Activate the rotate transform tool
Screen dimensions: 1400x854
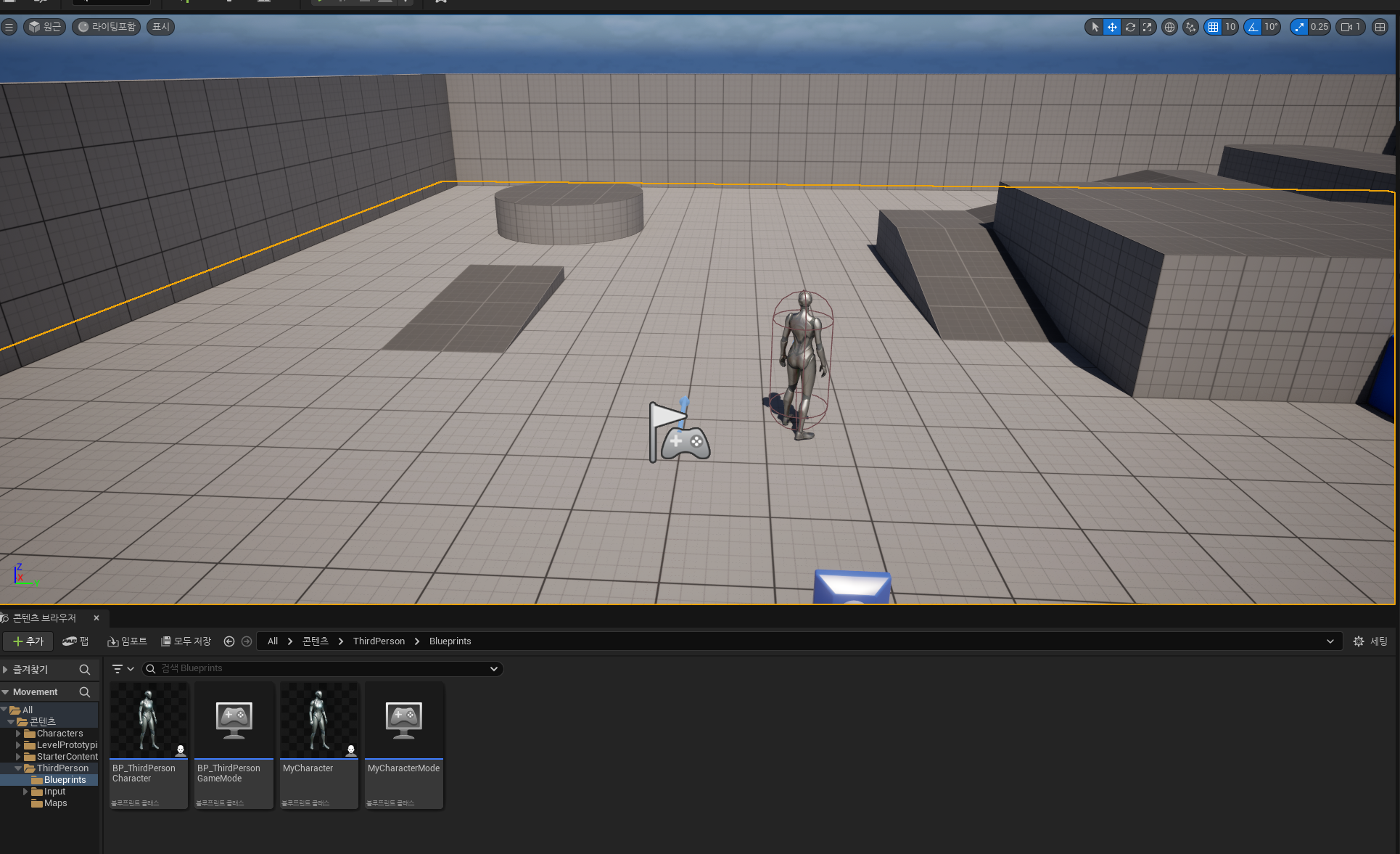click(1130, 27)
